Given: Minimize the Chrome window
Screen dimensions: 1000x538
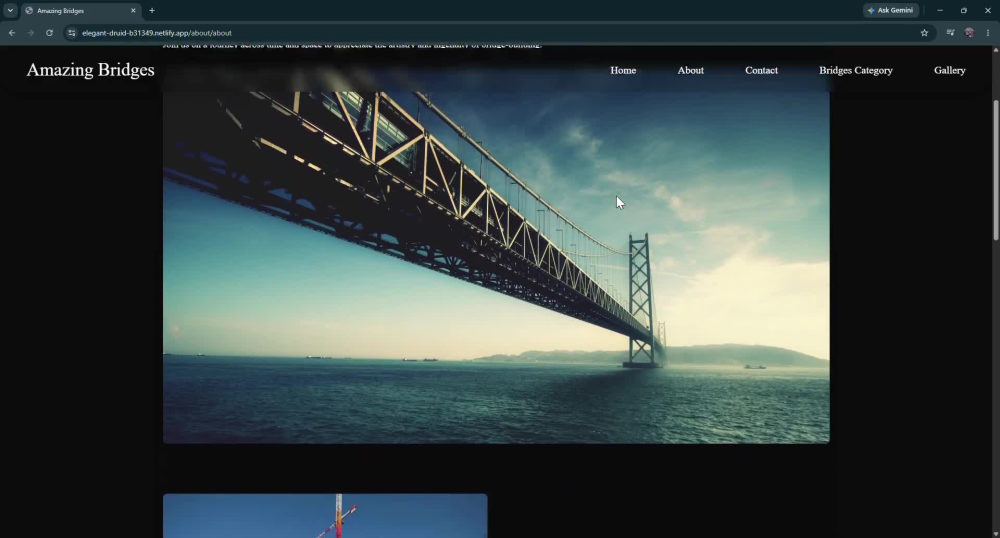Looking at the screenshot, I should tap(939, 10).
